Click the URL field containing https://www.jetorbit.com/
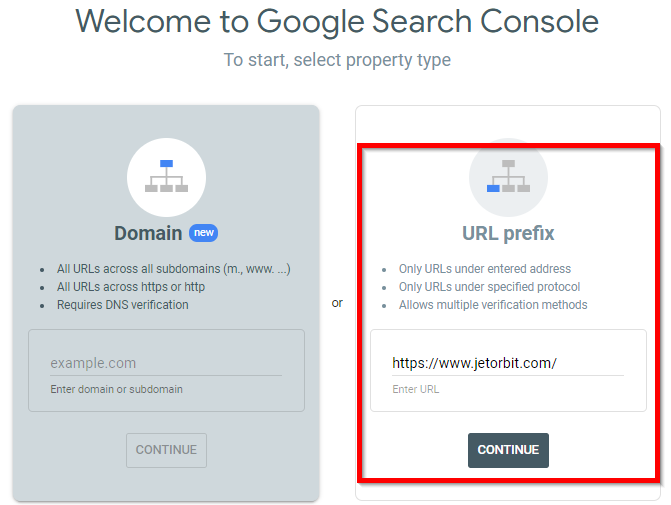 click(x=508, y=363)
